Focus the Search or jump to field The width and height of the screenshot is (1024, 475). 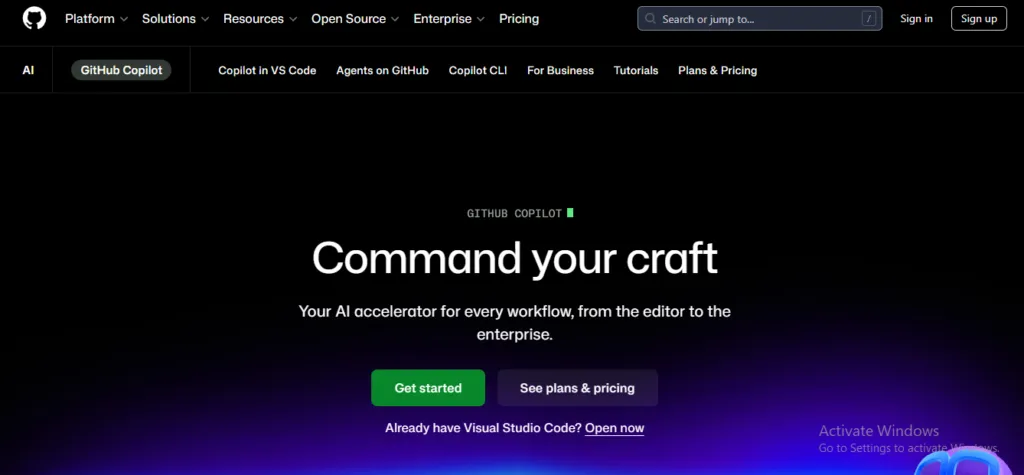(760, 19)
